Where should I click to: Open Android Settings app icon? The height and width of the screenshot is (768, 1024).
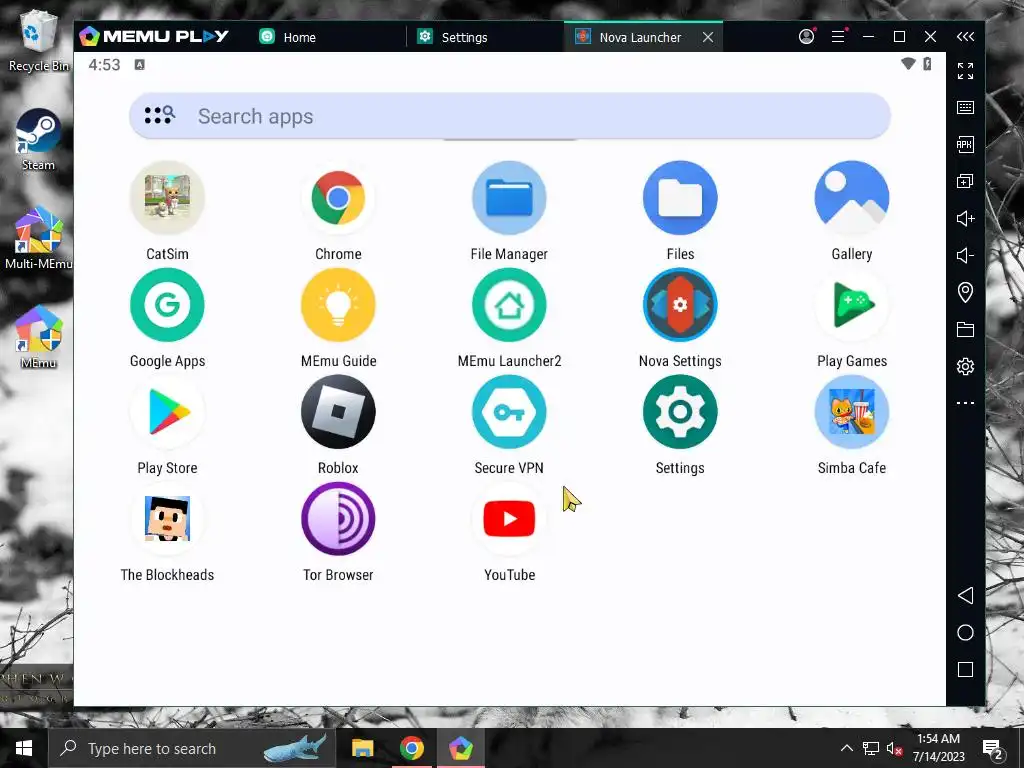(x=680, y=412)
